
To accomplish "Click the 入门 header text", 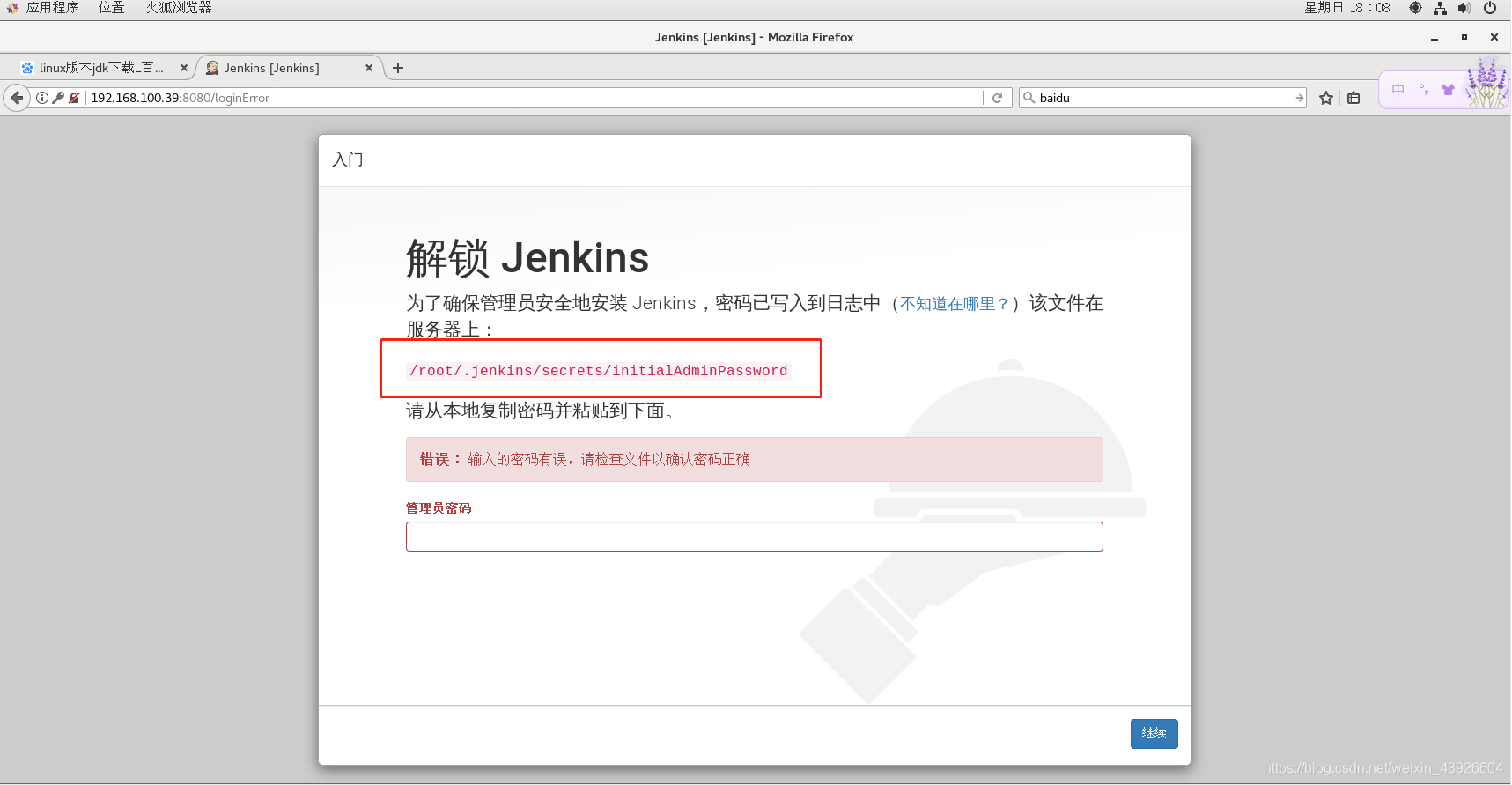I will [x=348, y=159].
